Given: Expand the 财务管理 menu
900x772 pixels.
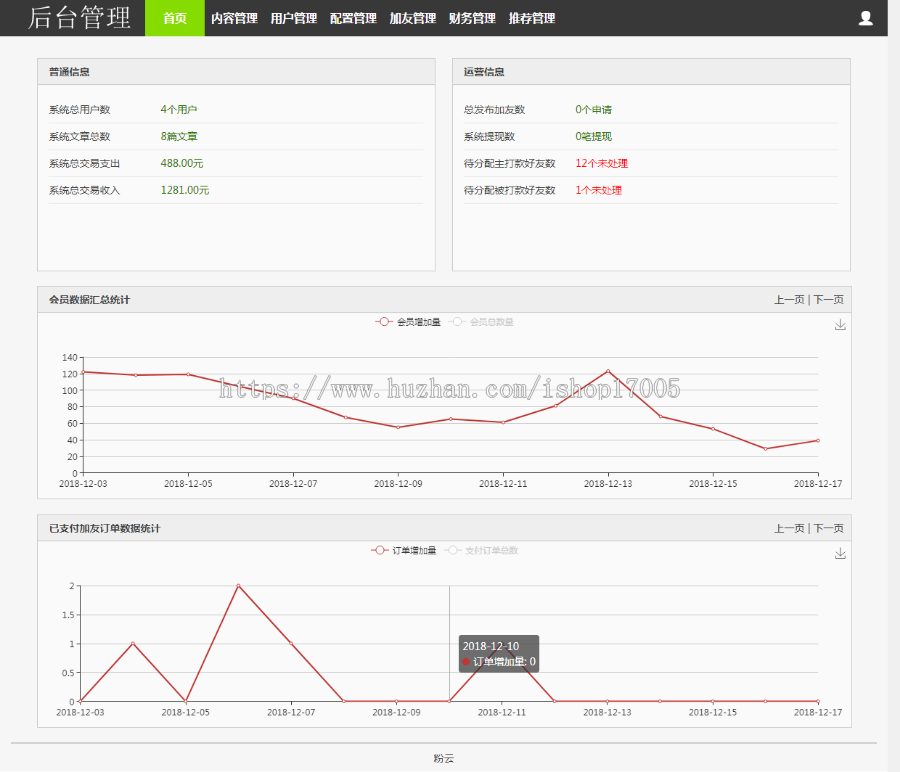Looking at the screenshot, I should pos(472,18).
